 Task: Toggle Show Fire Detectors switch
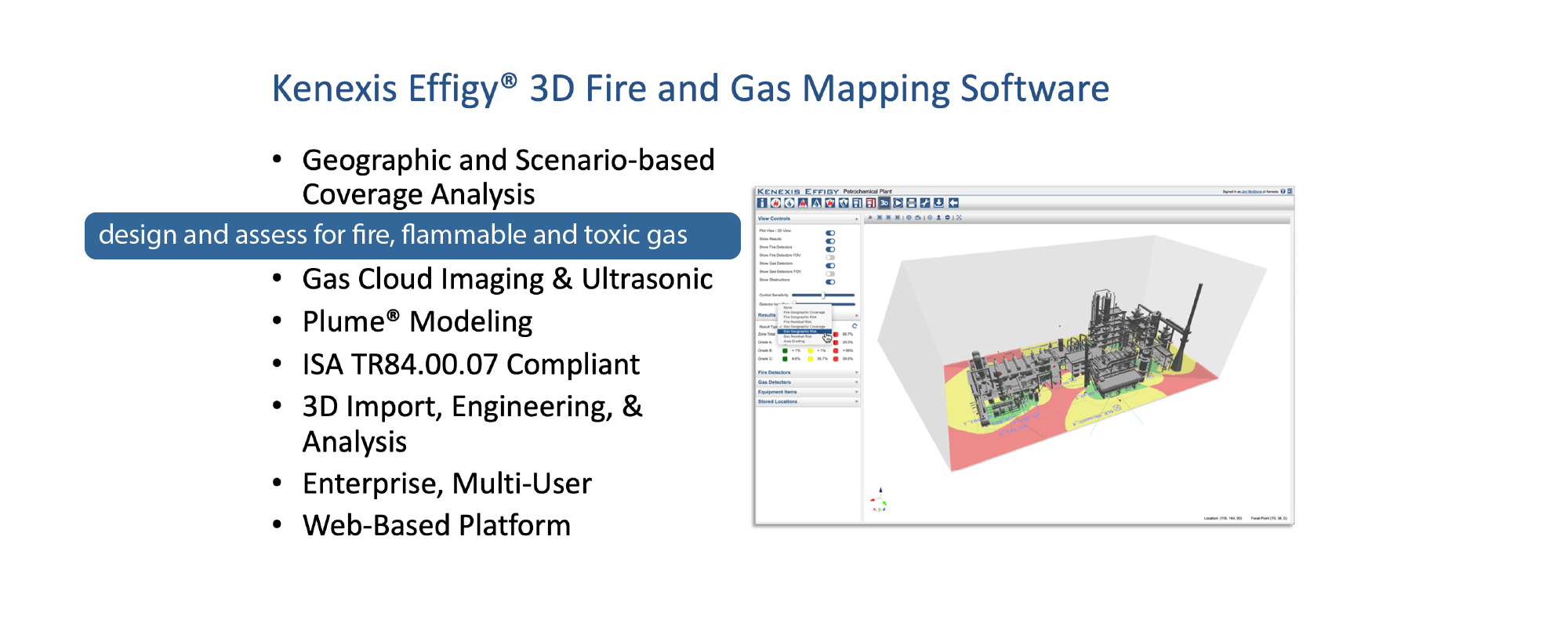[x=830, y=249]
